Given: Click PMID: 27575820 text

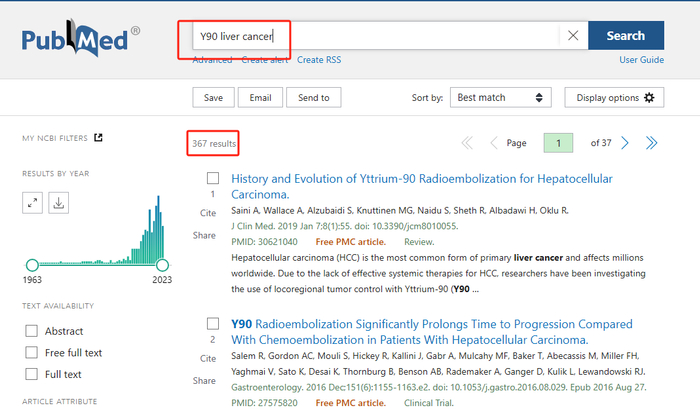Looking at the screenshot, I should coord(264,403).
